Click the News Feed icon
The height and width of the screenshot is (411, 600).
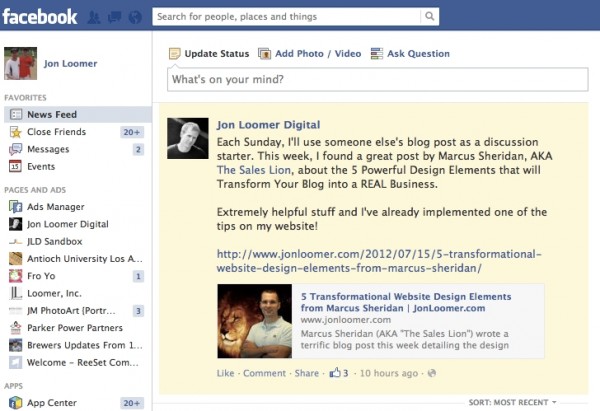coord(16,114)
